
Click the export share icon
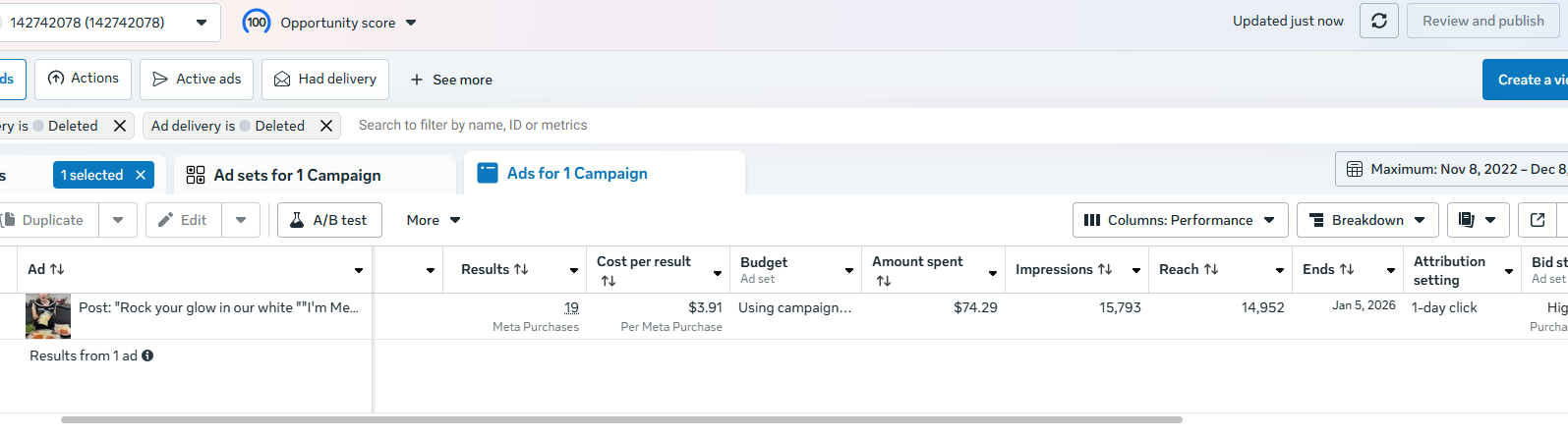point(1538,220)
